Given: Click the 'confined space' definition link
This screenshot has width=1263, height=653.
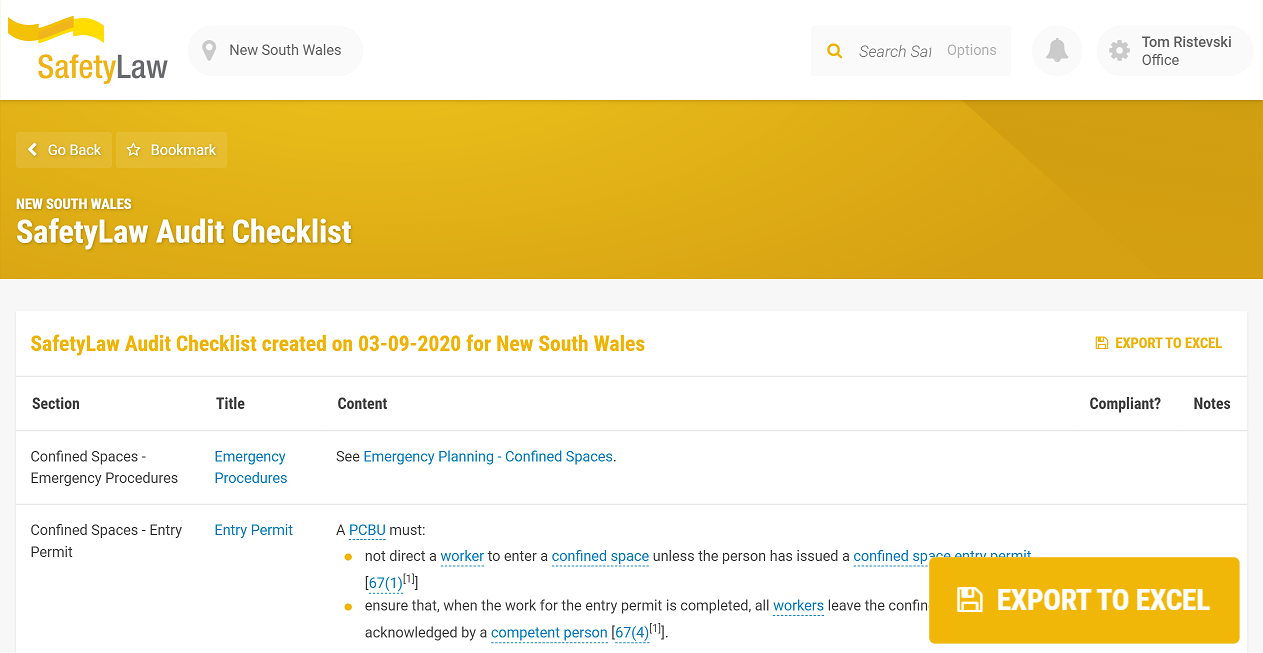Looking at the screenshot, I should 600,556.
